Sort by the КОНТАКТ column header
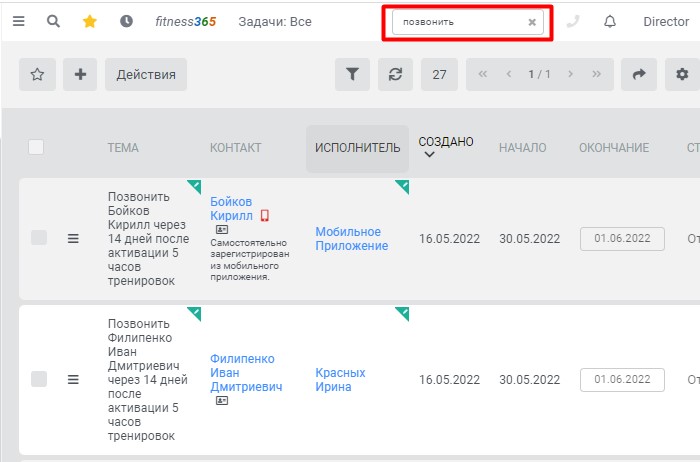This screenshot has width=700, height=462. (x=235, y=148)
